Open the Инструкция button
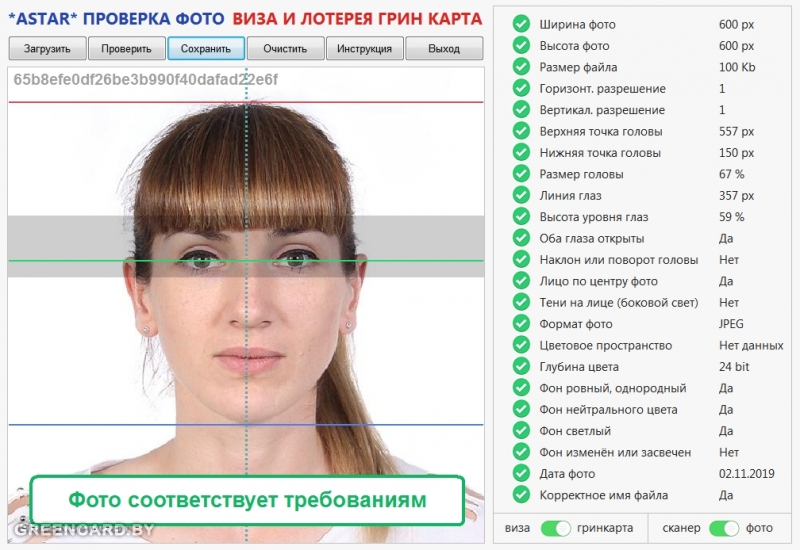Image resolution: width=800 pixels, height=550 pixels. (365, 48)
